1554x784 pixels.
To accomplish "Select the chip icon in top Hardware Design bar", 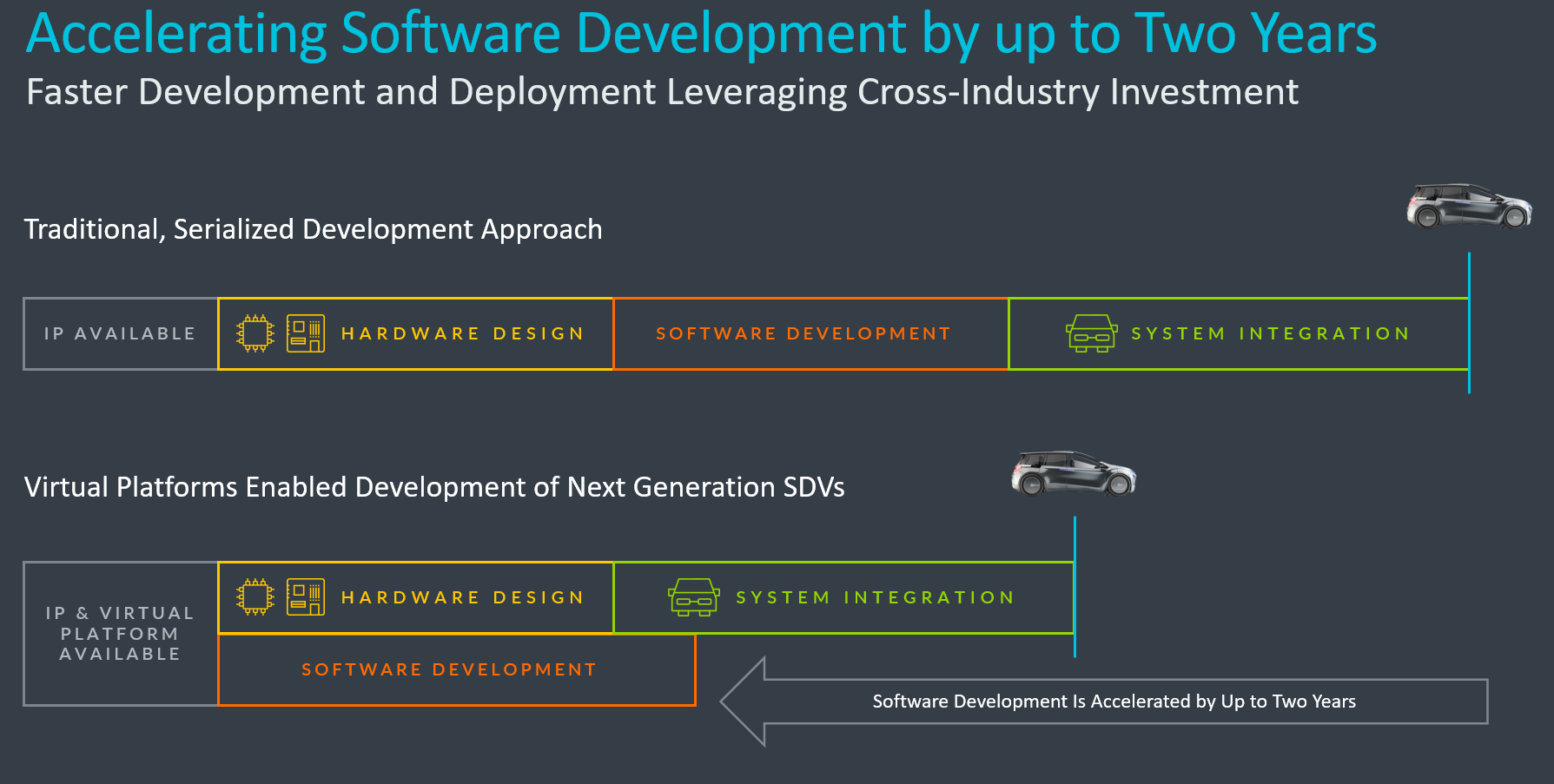I will 255,333.
